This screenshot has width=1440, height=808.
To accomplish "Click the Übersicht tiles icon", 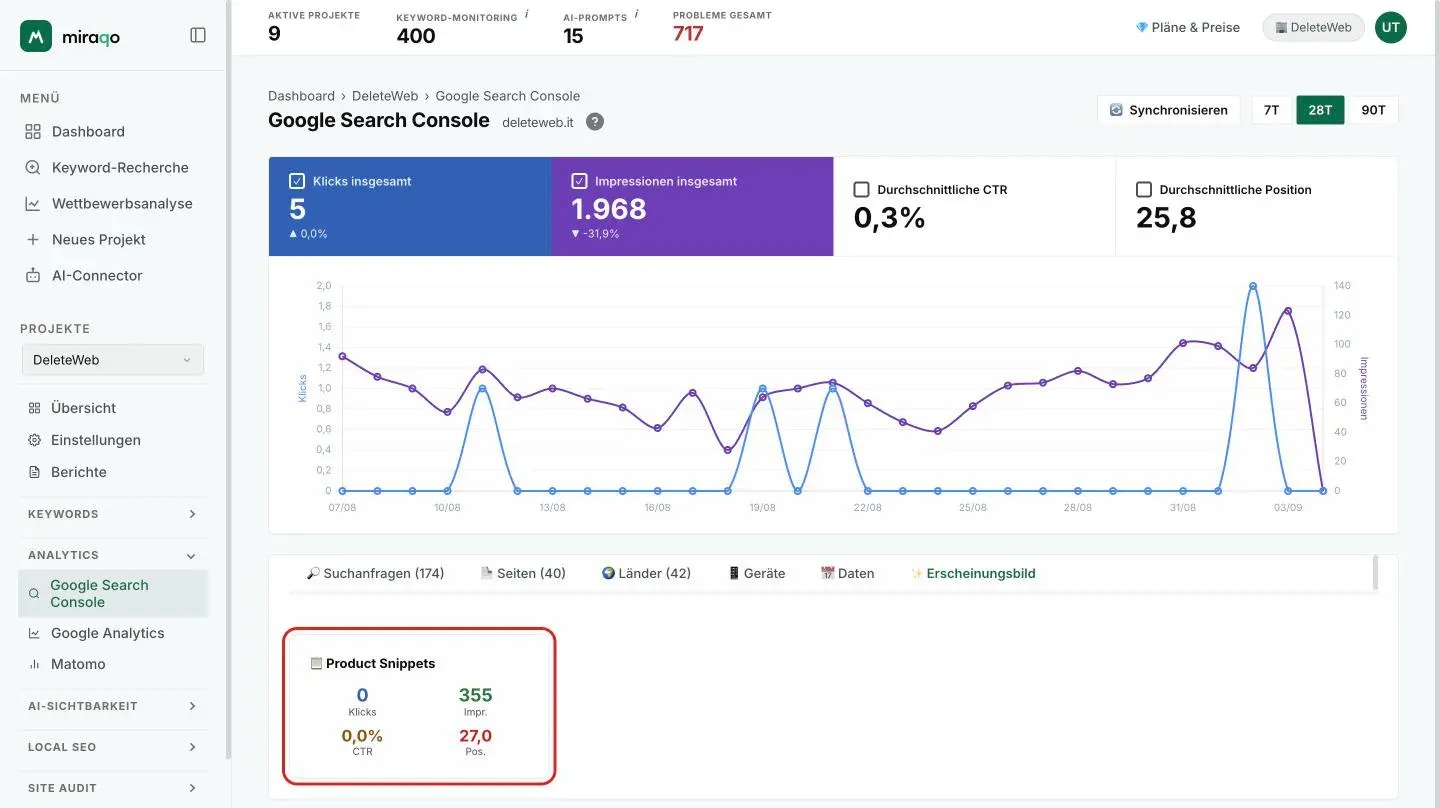I will (34, 408).
